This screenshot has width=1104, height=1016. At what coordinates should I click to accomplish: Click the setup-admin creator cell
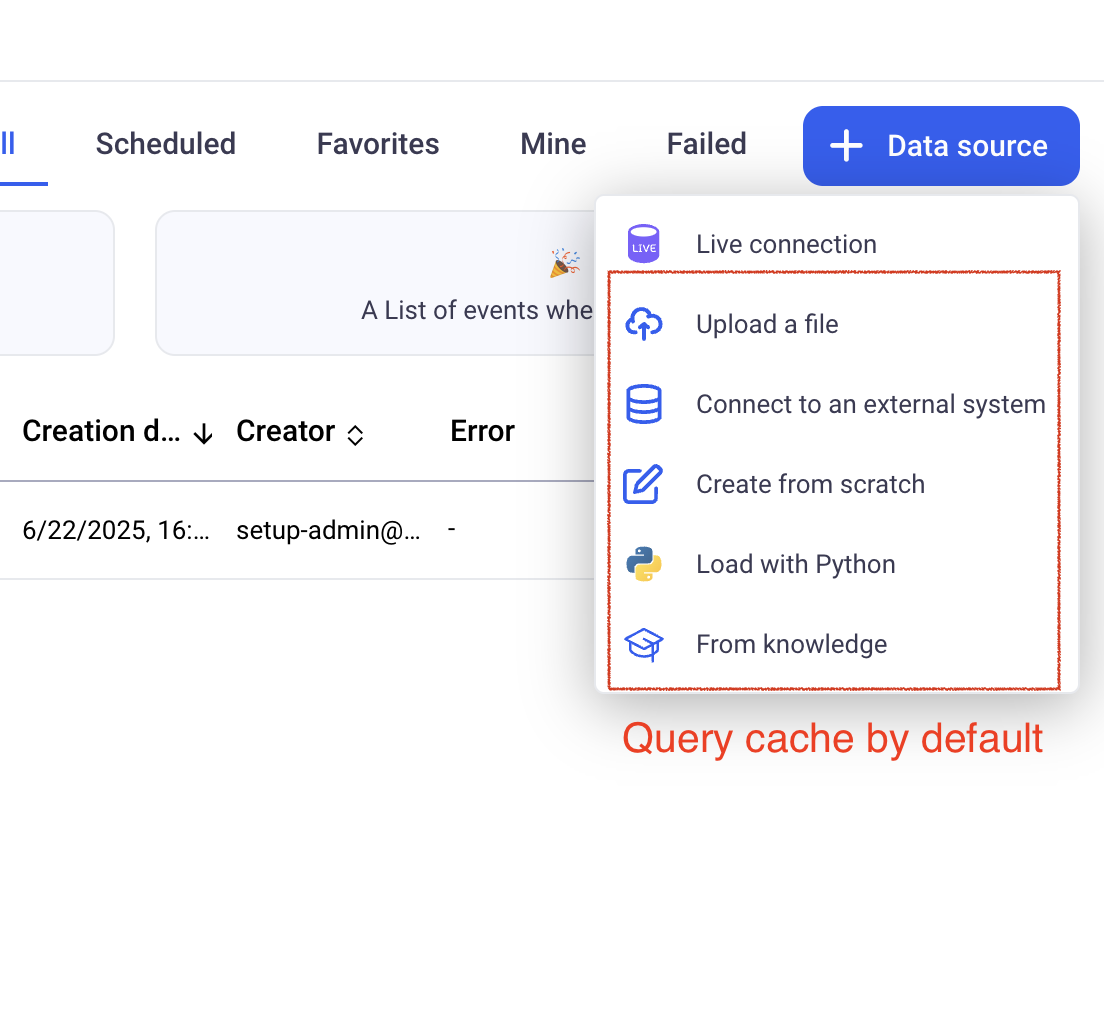click(x=328, y=531)
